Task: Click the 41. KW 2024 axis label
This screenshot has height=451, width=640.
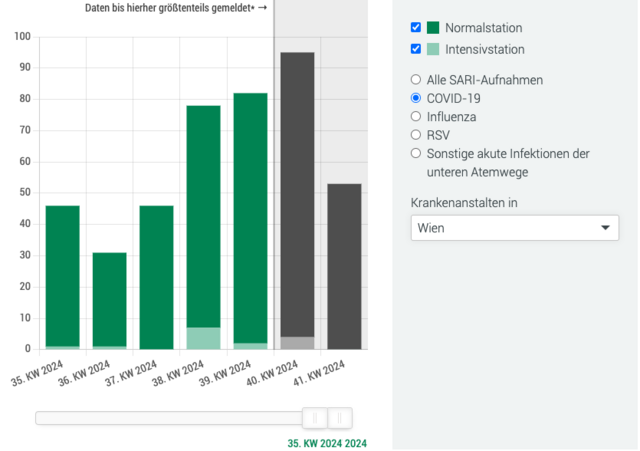Action: (319, 373)
